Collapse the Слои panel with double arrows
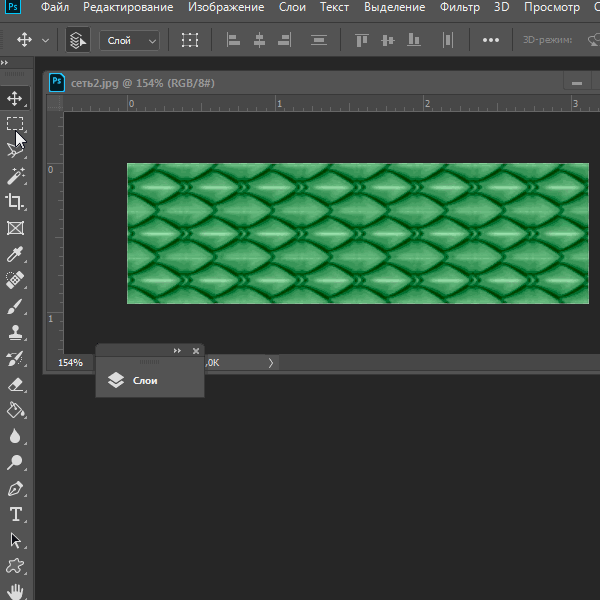Screen dimensions: 600x600 (177, 351)
